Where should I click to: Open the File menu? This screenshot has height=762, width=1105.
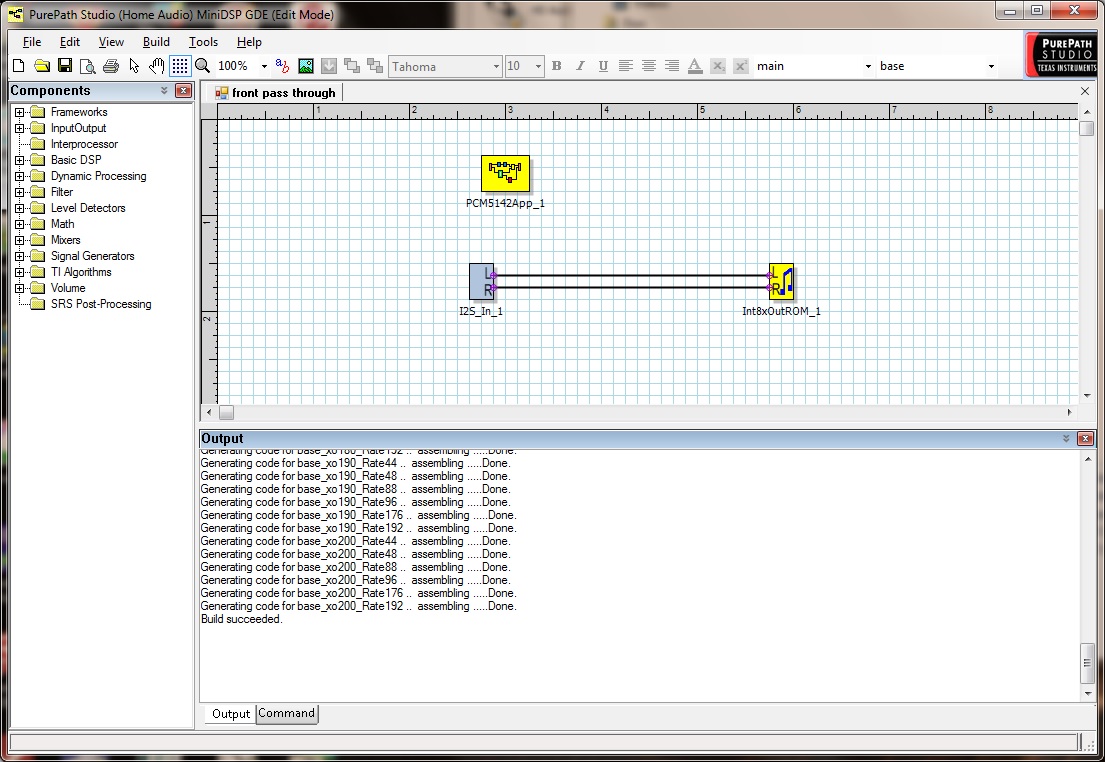coord(32,42)
